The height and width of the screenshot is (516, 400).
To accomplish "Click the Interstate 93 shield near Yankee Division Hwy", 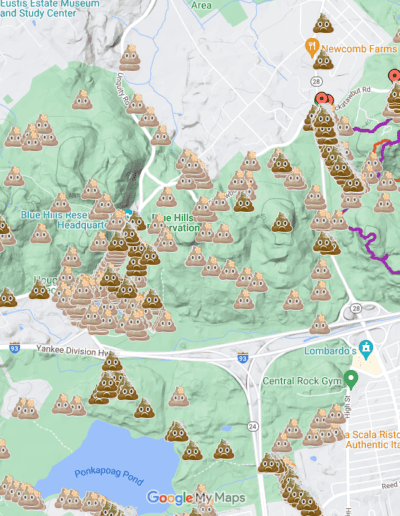I will tap(14, 347).
